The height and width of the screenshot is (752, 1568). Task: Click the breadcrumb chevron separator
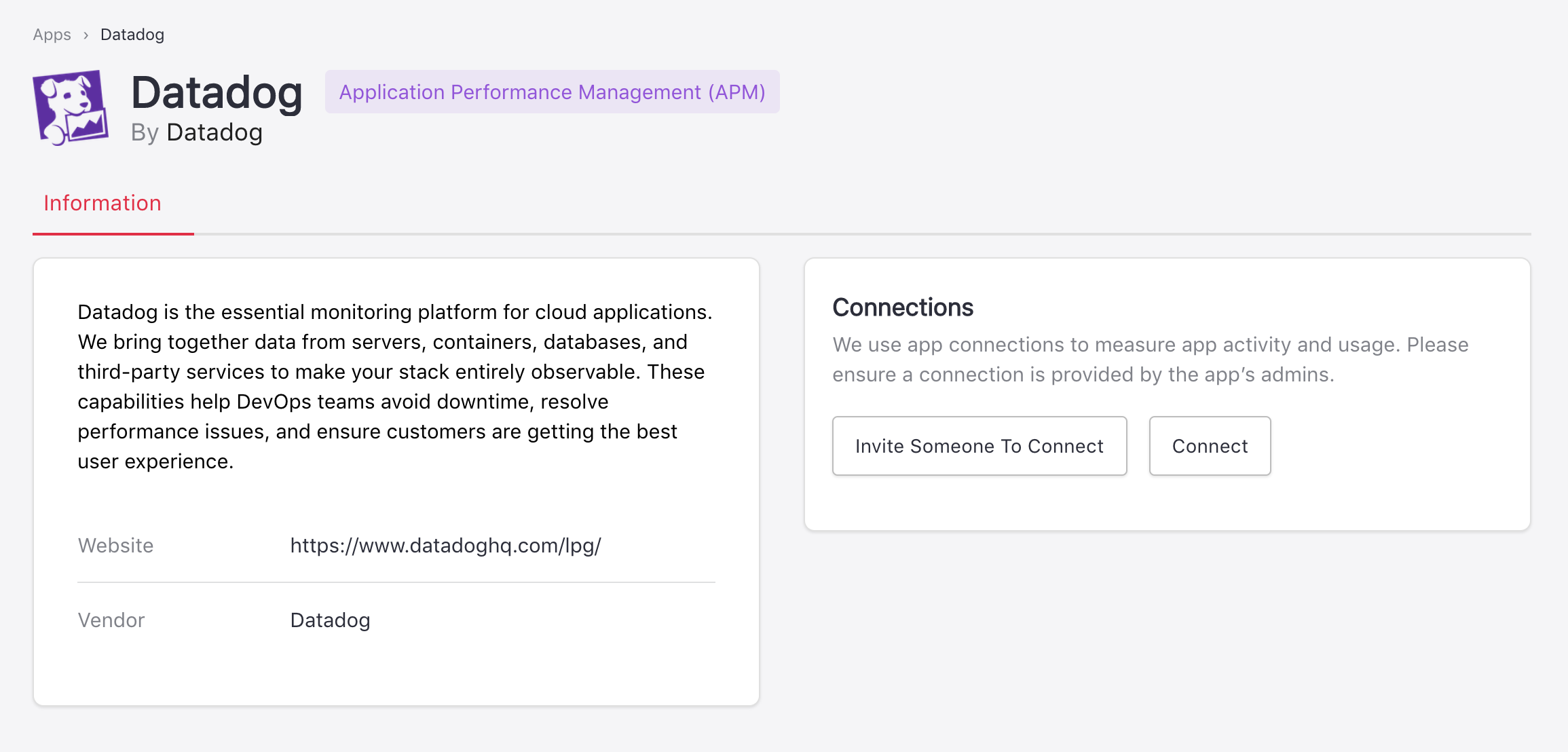[86, 35]
